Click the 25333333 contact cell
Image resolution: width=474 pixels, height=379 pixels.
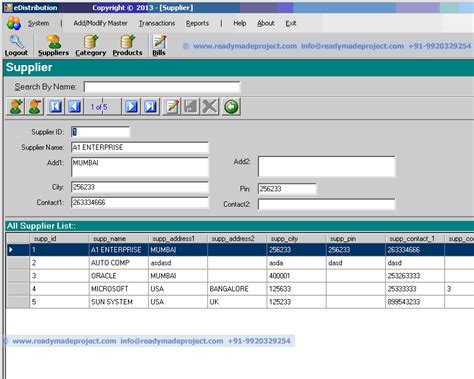point(415,289)
